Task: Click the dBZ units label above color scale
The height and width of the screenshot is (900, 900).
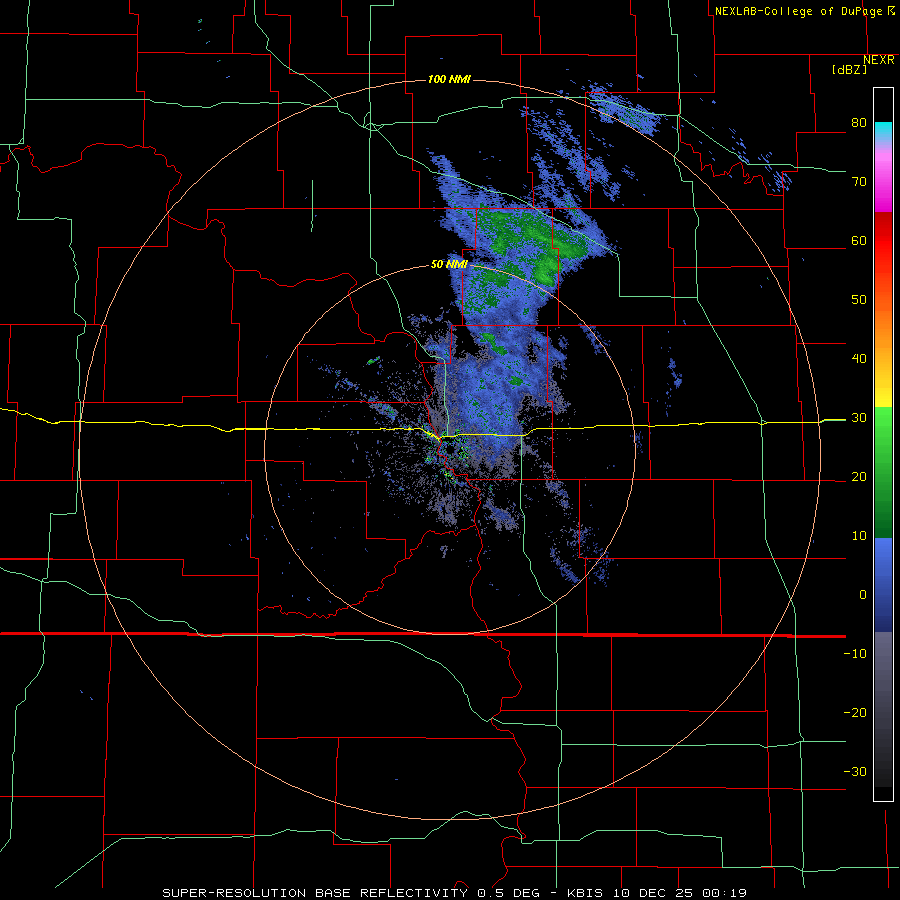Action: click(x=849, y=69)
